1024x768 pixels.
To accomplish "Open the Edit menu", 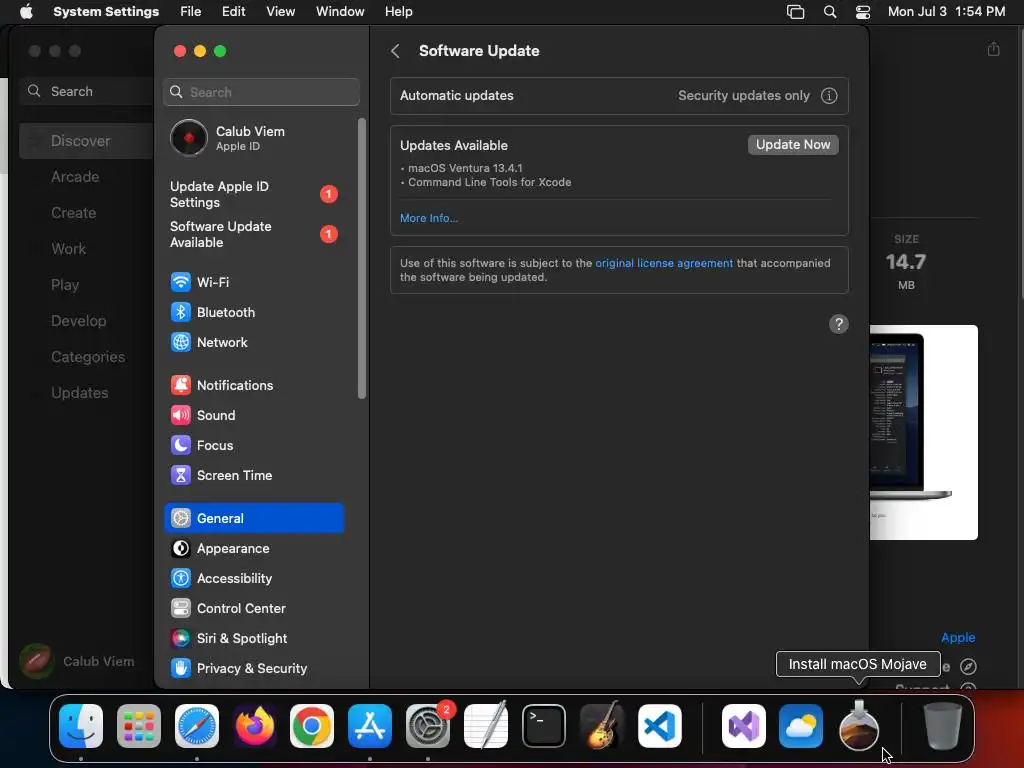I will pyautogui.click(x=233, y=12).
